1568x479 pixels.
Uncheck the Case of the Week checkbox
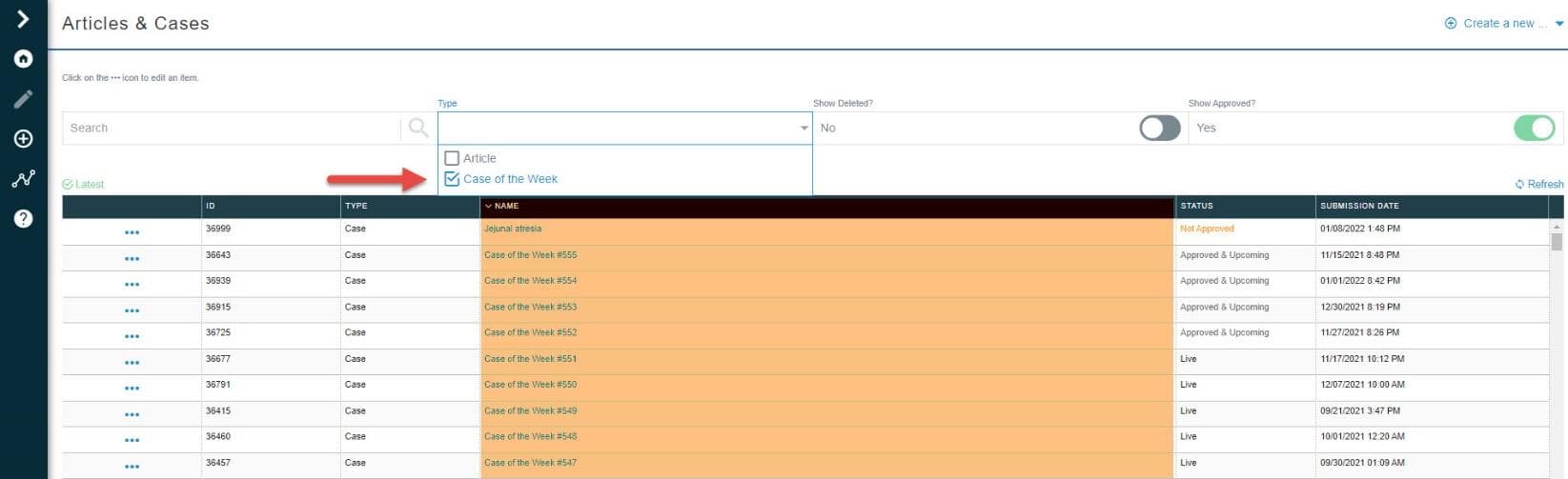(452, 179)
